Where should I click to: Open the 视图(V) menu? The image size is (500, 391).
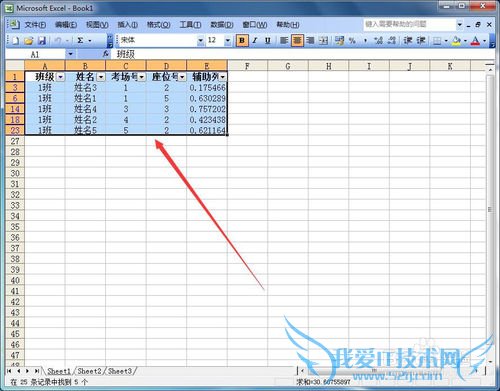point(97,25)
